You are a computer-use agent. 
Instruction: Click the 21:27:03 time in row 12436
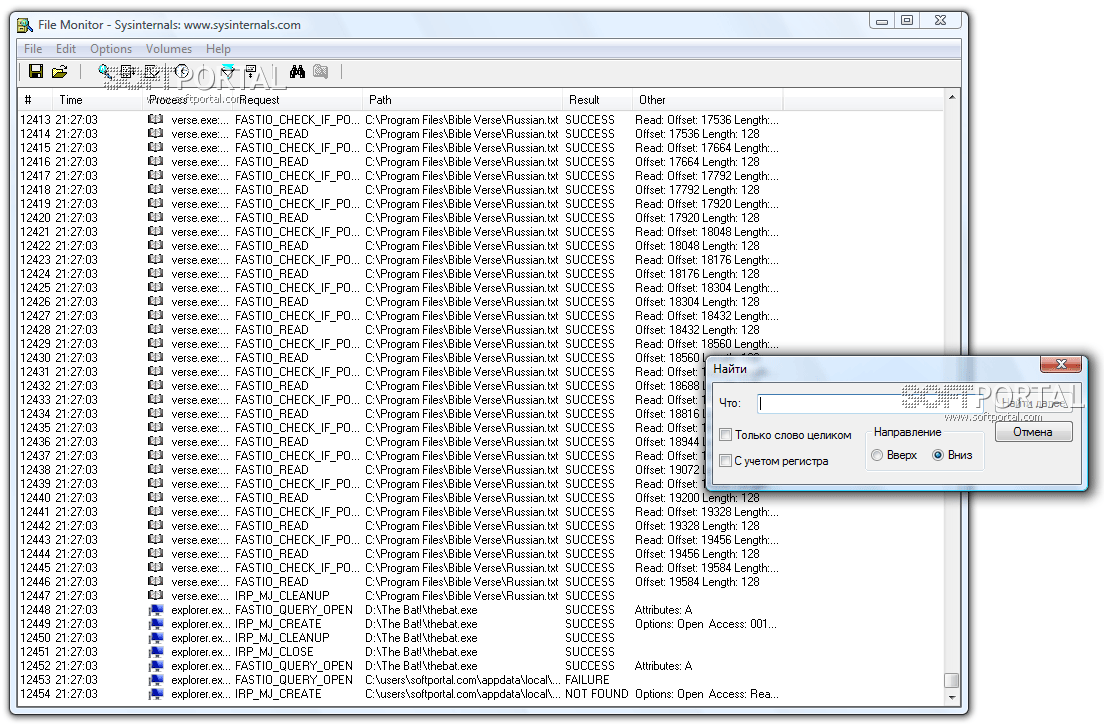[x=77, y=442]
